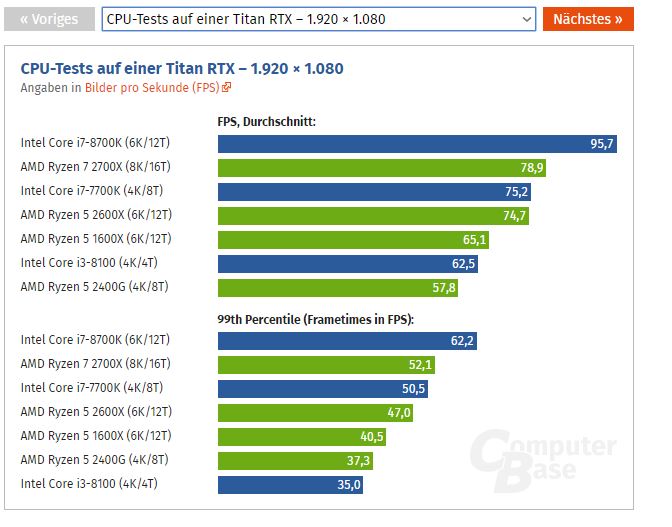The width and height of the screenshot is (672, 527).
Task: Select the i7-7700K percentile bar showing 50,5
Action: [x=323, y=389]
